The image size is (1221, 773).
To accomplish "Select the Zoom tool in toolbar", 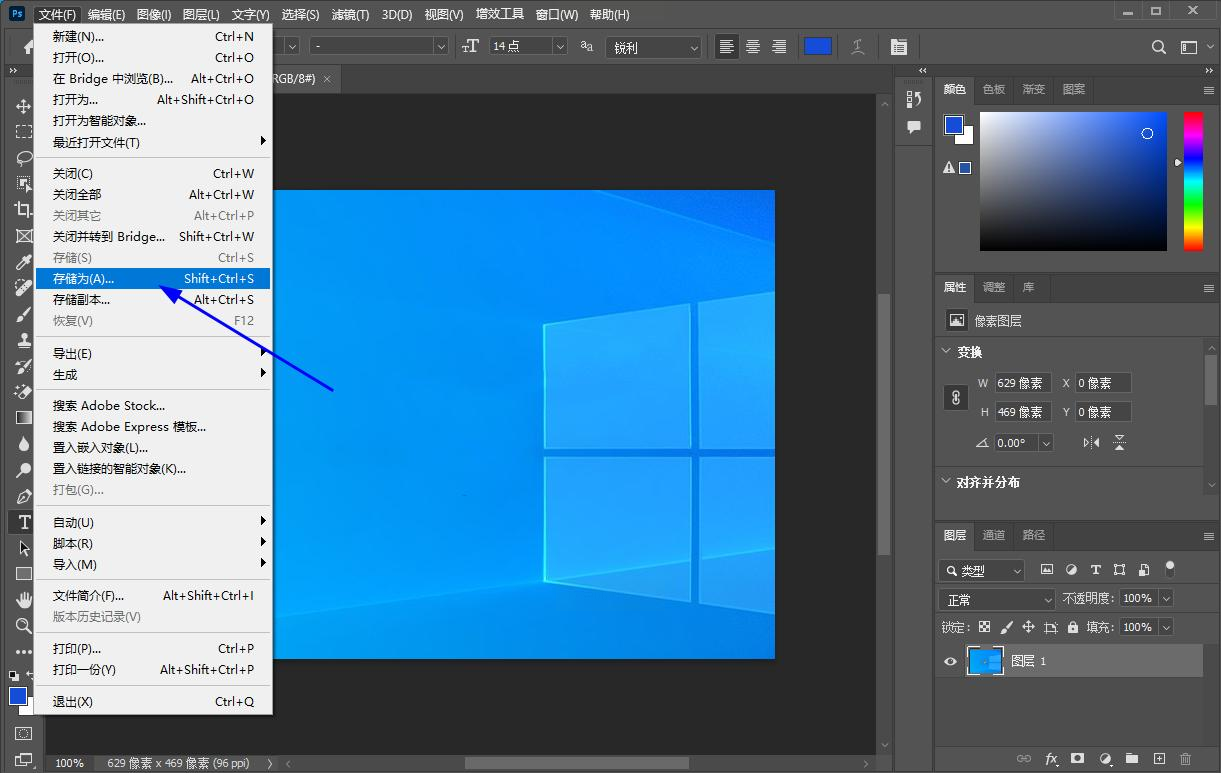I will point(23,626).
